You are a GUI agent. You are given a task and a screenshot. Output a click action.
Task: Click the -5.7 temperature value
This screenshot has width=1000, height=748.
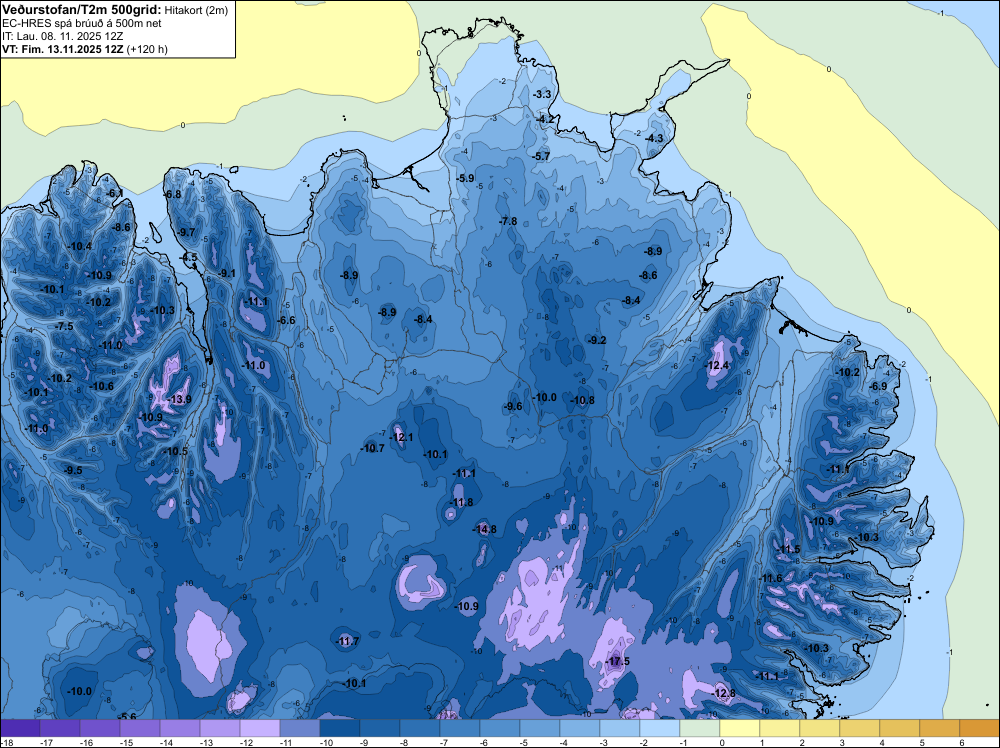click(541, 156)
